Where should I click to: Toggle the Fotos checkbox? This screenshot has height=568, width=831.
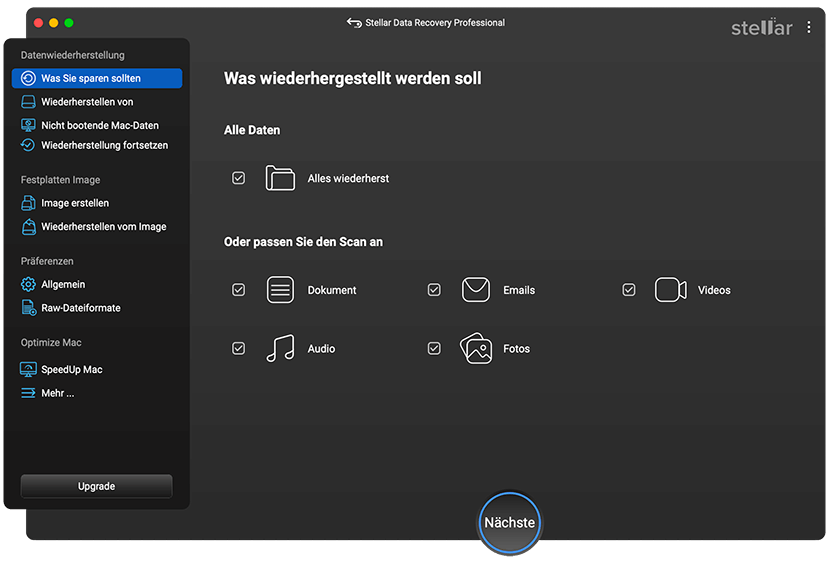click(x=434, y=348)
